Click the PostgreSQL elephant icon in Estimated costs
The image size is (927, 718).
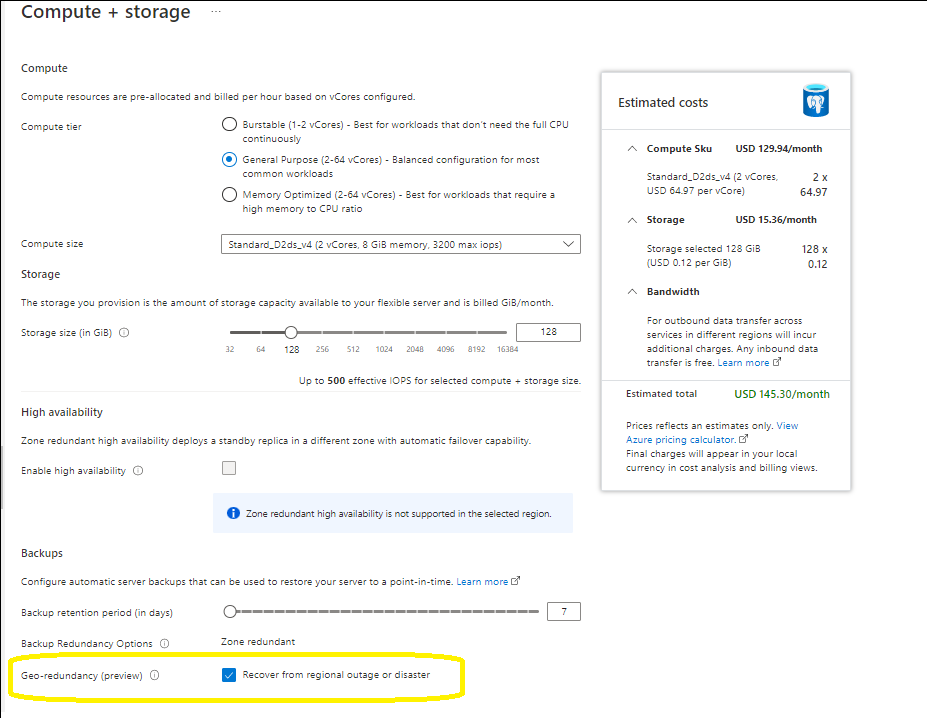pos(816,99)
